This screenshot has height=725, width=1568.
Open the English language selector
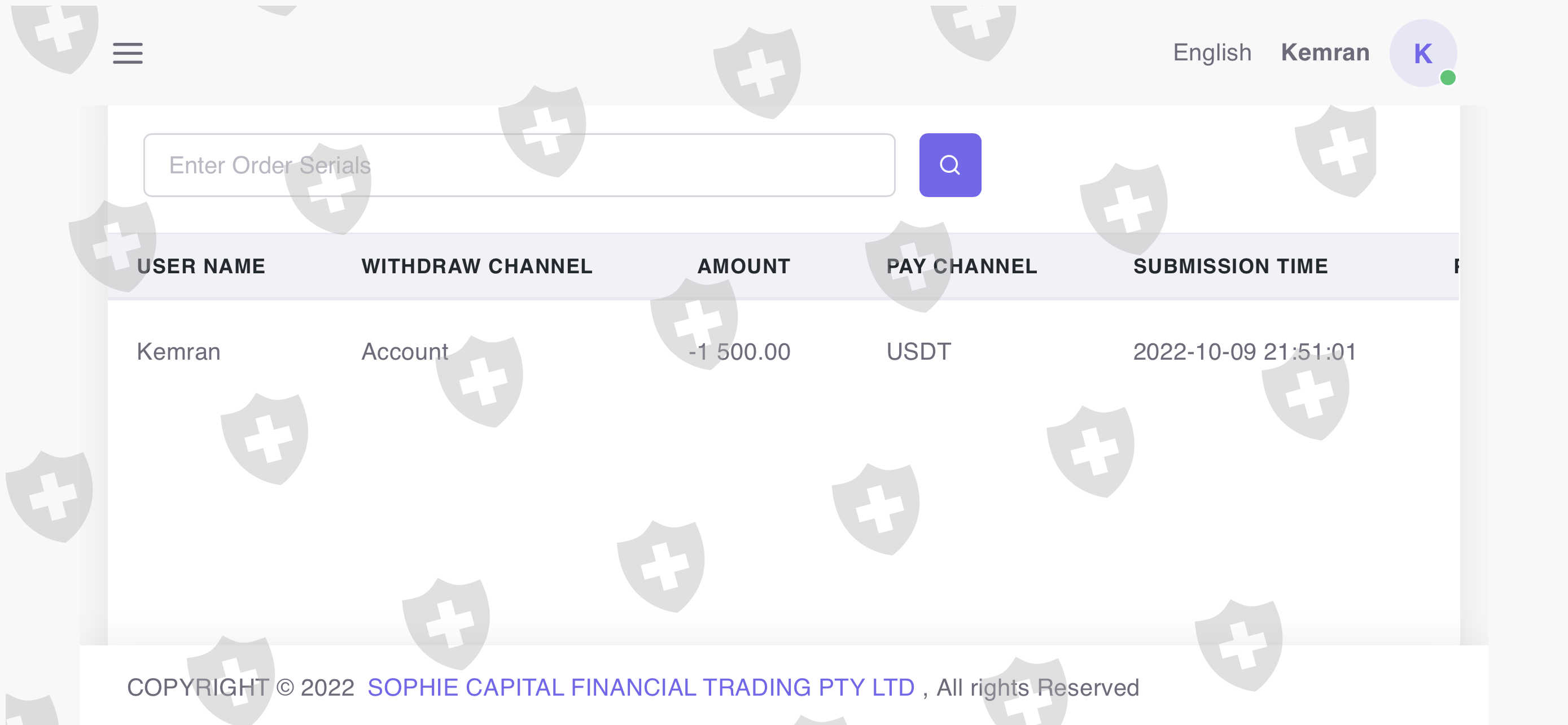coord(1212,53)
